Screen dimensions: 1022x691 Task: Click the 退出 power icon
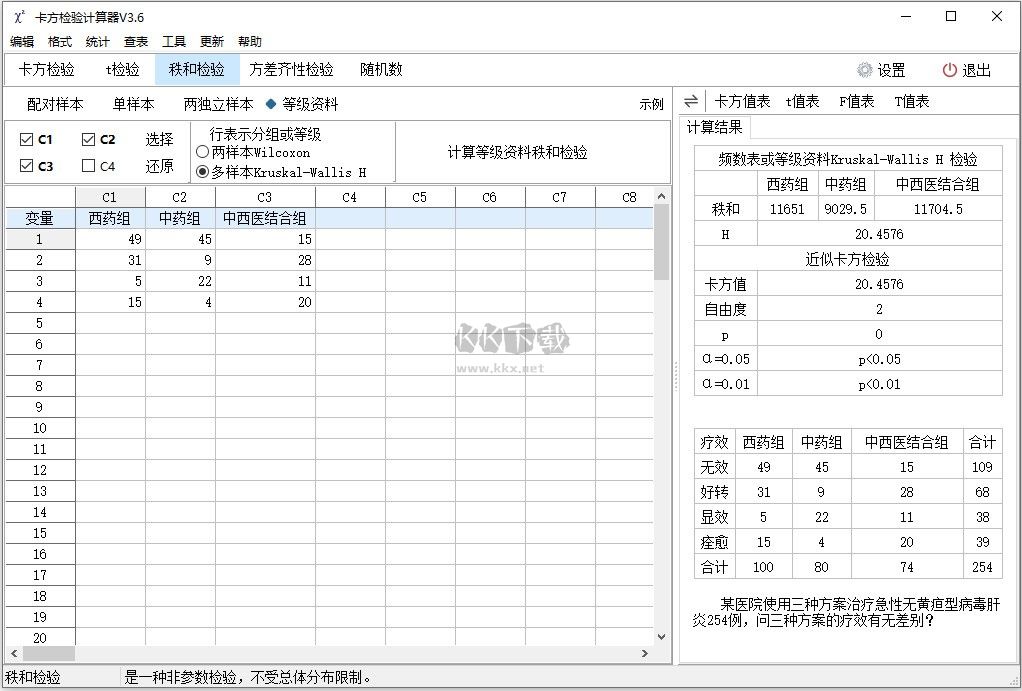pos(950,69)
